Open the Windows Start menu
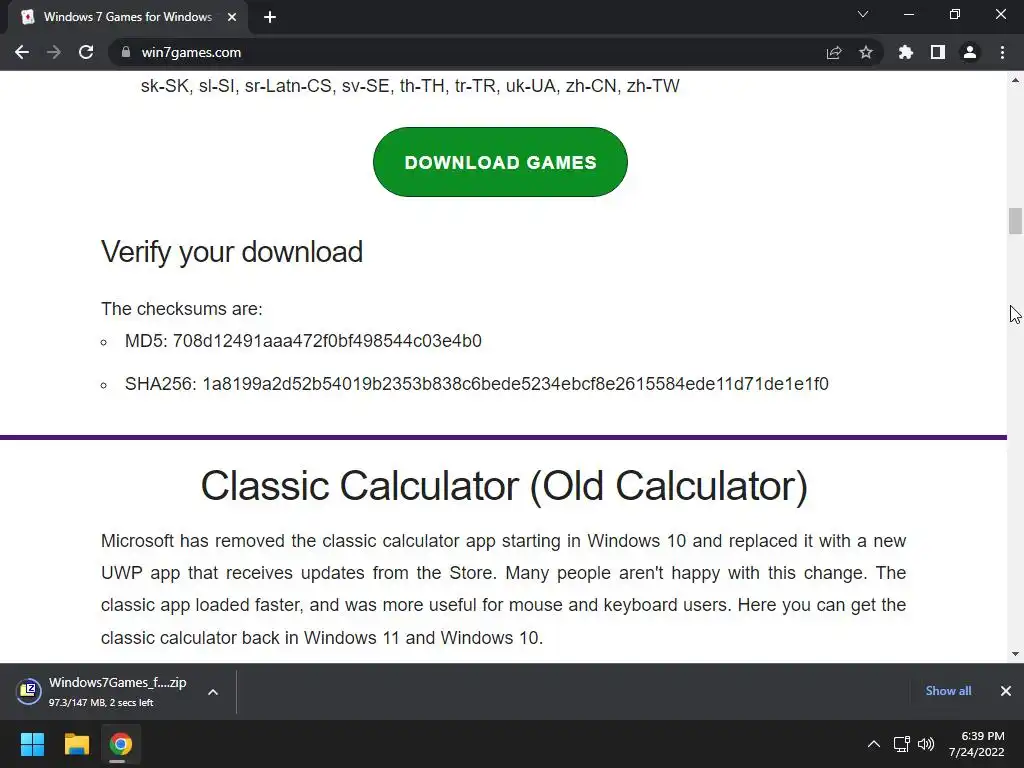 point(32,744)
